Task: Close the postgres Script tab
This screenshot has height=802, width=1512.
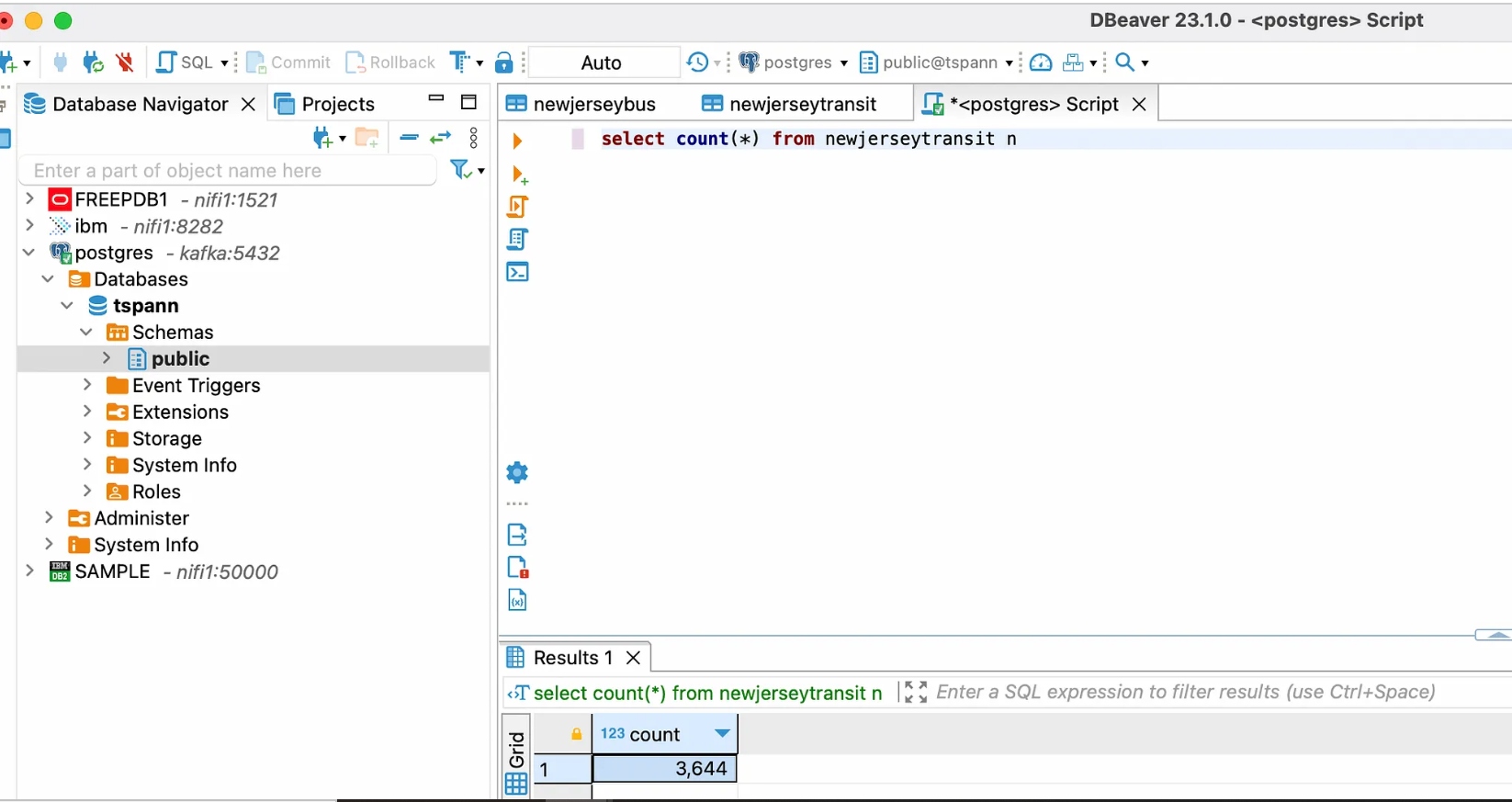Action: (x=1139, y=105)
